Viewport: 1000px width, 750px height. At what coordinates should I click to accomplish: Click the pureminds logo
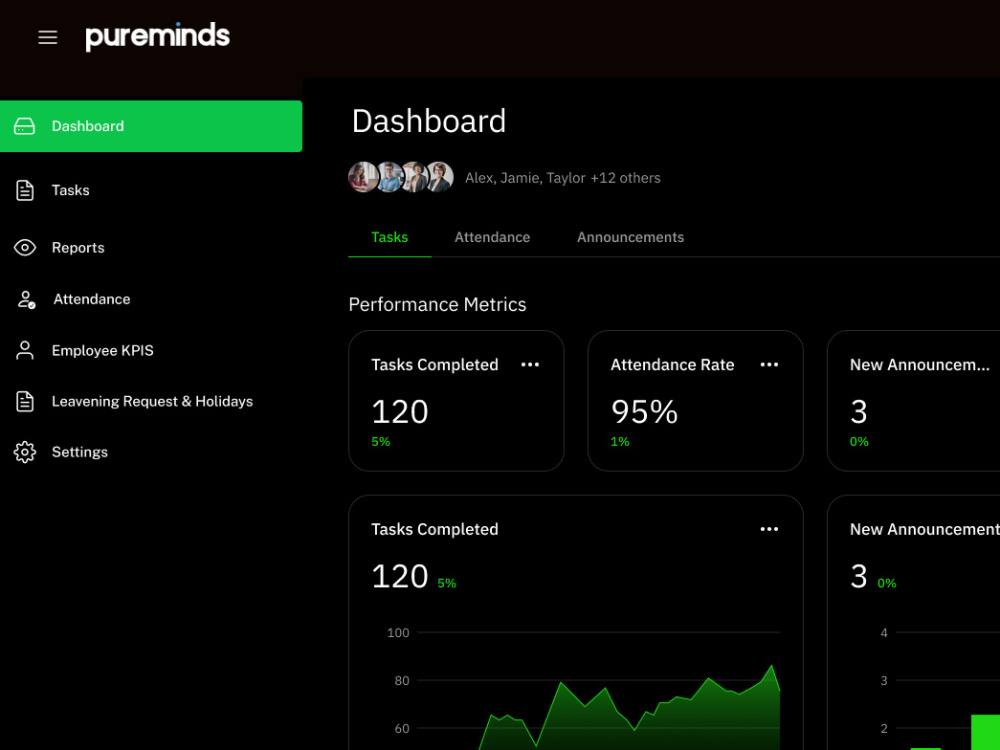coord(158,36)
